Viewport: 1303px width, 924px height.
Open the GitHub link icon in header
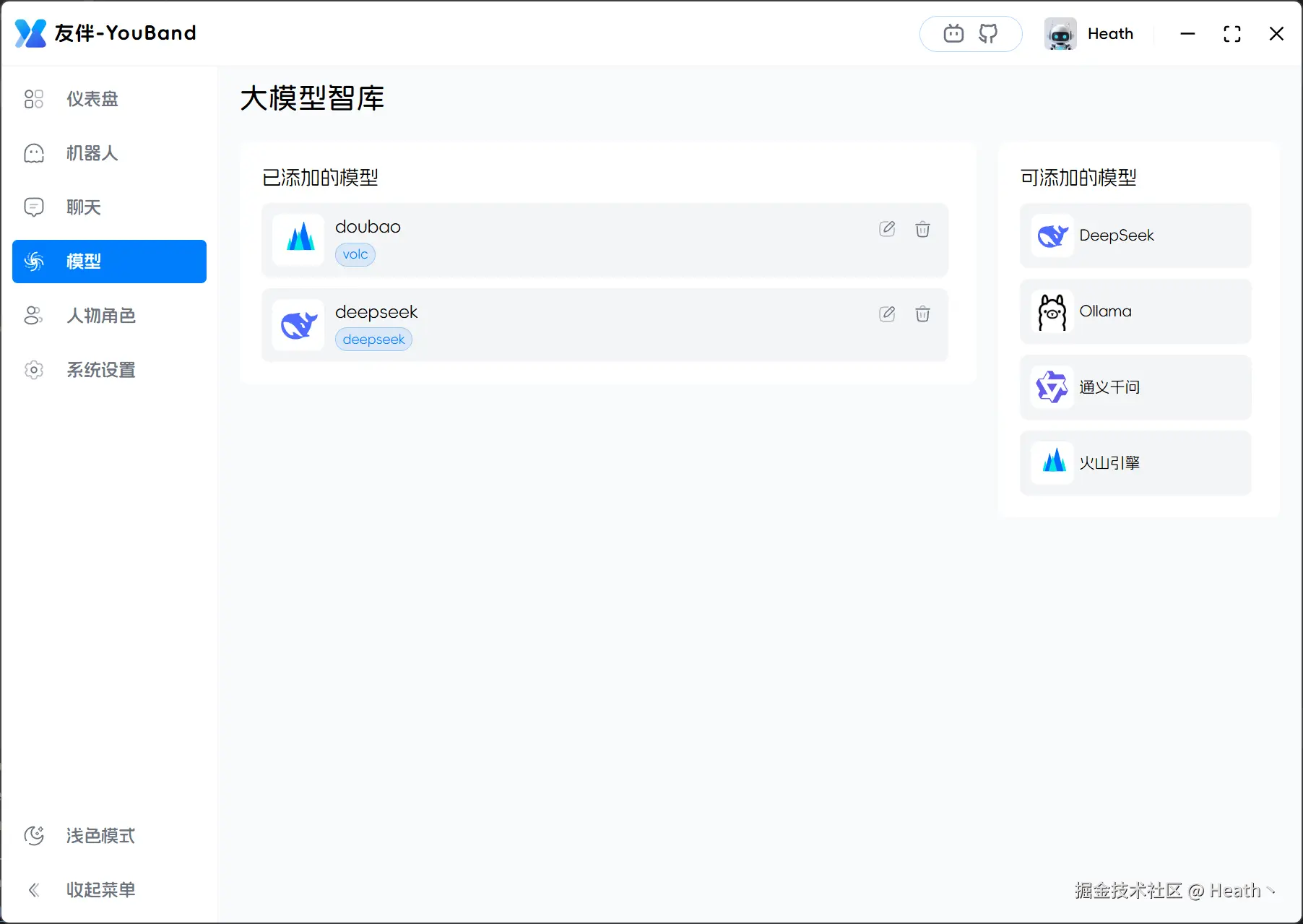pos(988,33)
